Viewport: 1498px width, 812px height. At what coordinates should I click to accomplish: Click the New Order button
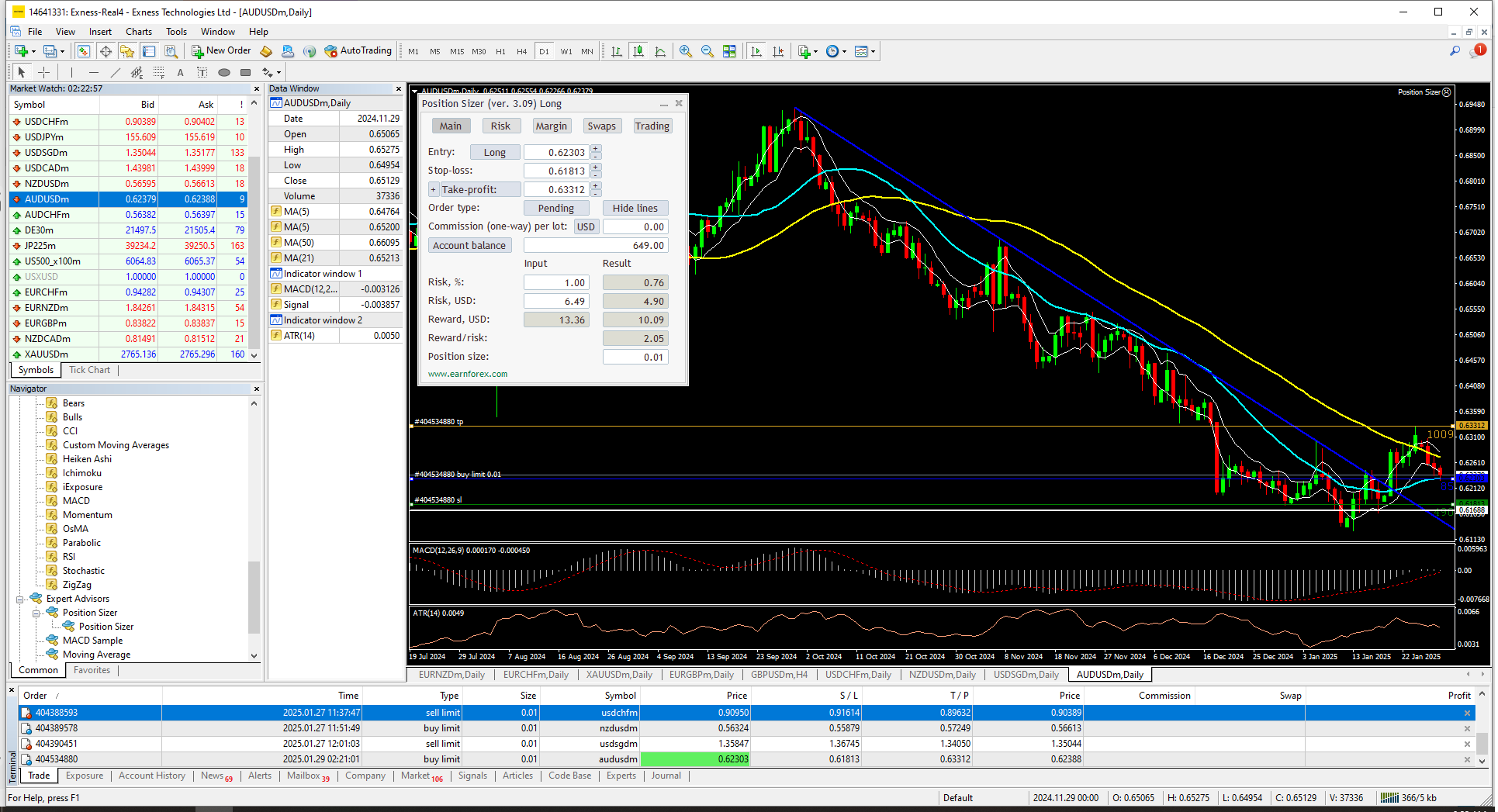221,51
